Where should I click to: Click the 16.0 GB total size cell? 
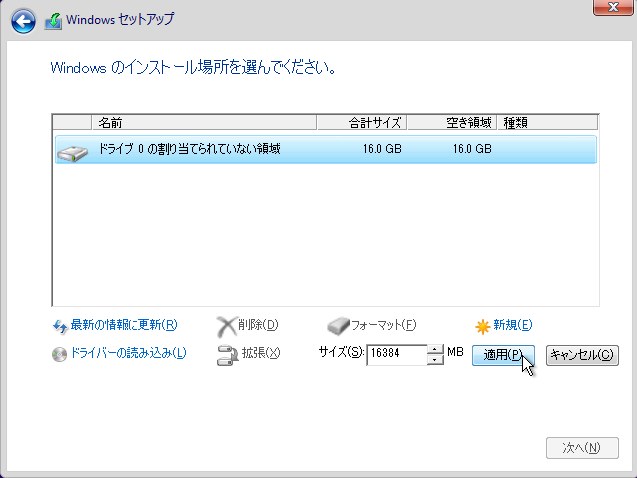pos(382,149)
